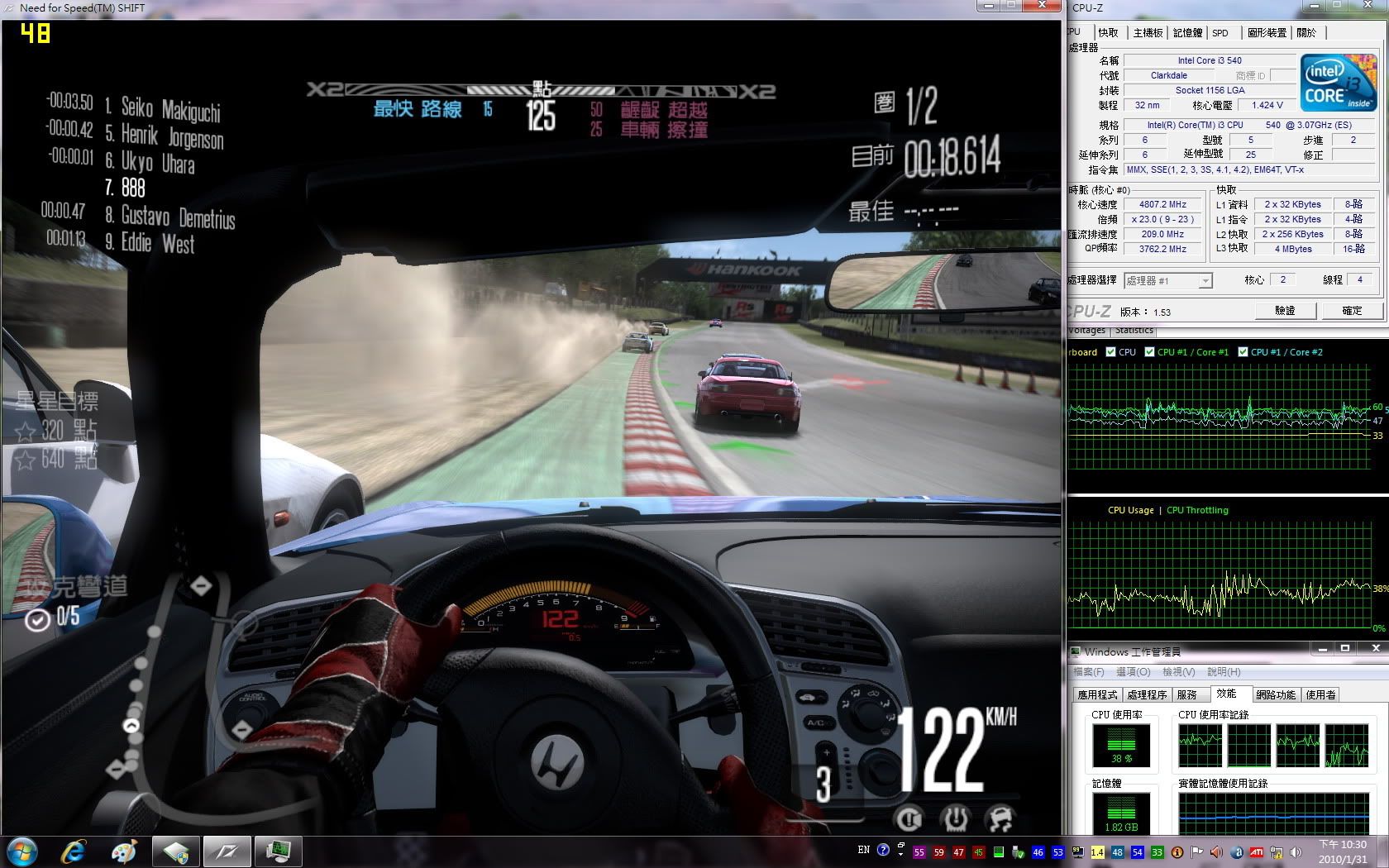Click the Intel Core i3 540 name field
This screenshot has width=1389, height=868.
[x=1210, y=60]
